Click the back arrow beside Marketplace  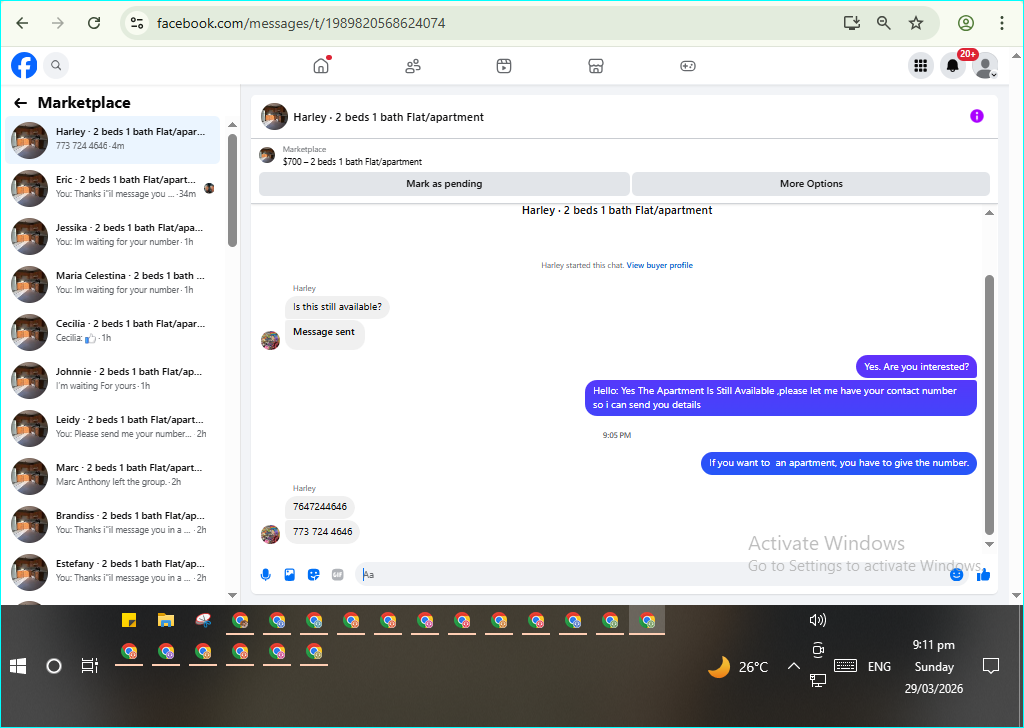[x=21, y=103]
